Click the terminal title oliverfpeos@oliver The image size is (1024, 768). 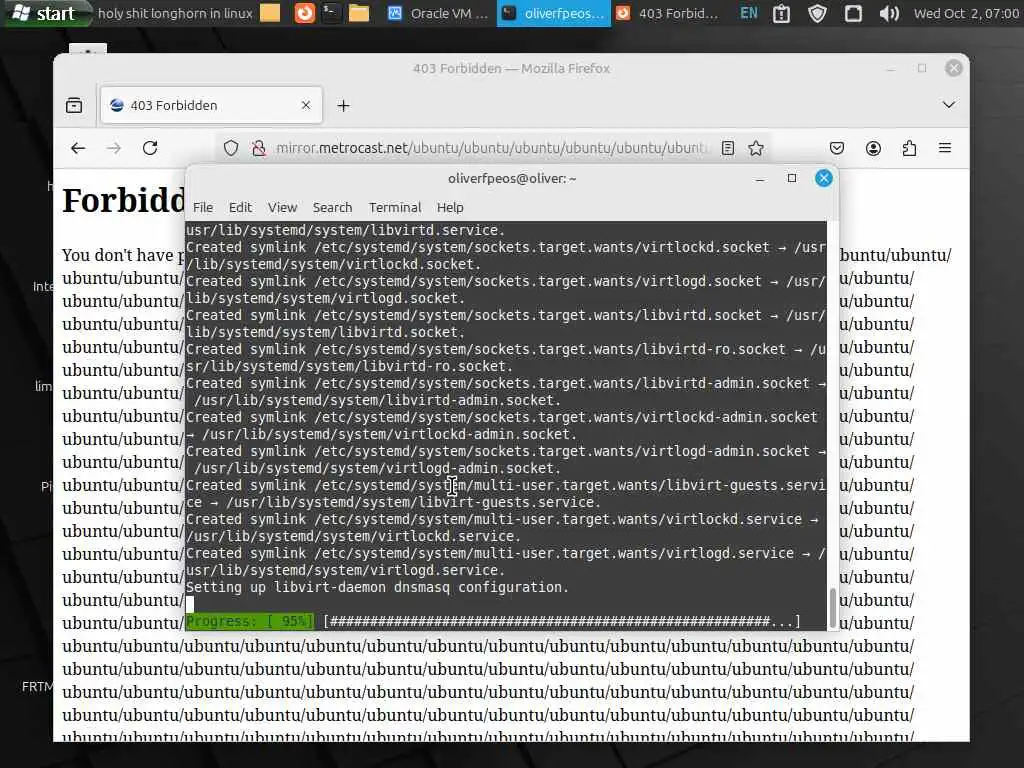tap(512, 178)
